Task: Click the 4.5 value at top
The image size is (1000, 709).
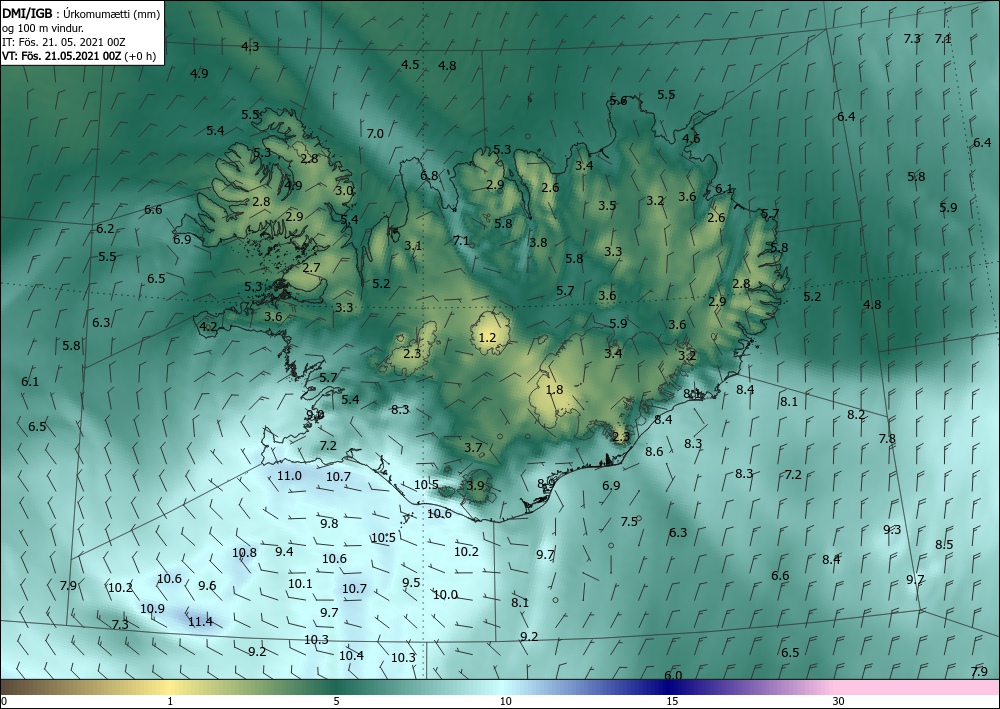Action: [x=410, y=64]
